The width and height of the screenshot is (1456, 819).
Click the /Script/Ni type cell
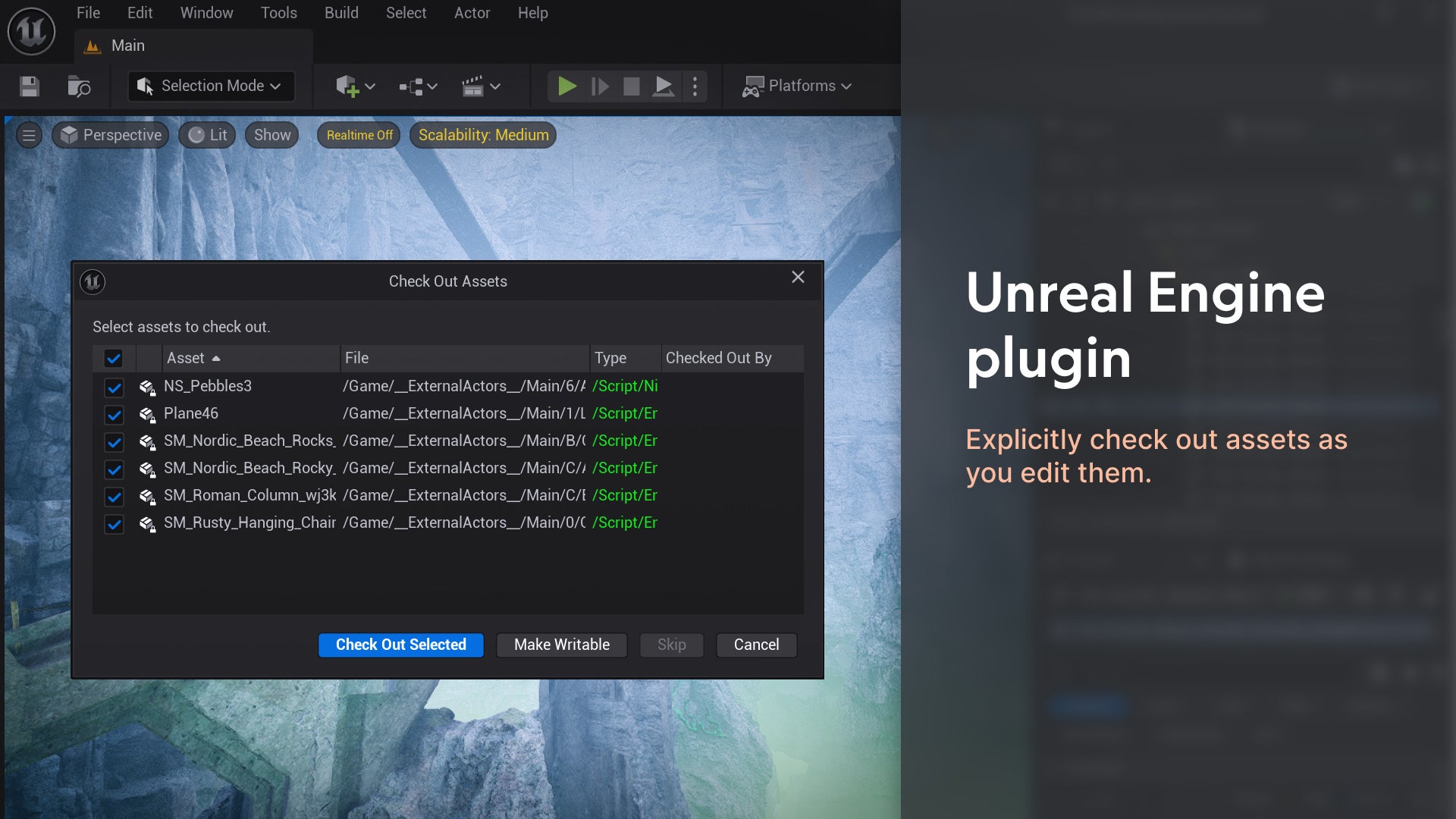click(625, 386)
